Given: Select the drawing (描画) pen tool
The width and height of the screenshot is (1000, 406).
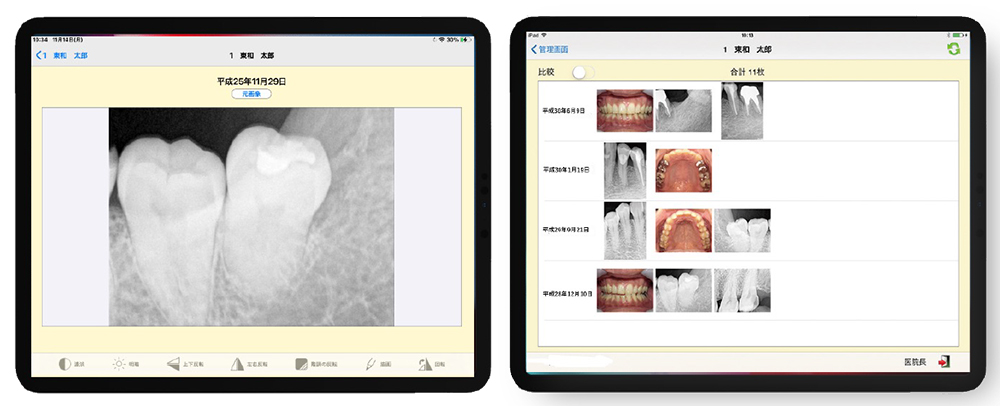Looking at the screenshot, I should coord(370,364).
